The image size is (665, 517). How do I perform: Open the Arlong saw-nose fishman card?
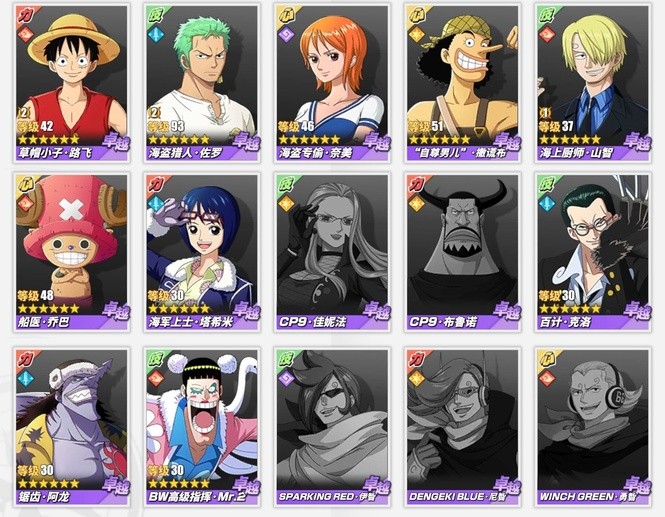tap(72, 427)
